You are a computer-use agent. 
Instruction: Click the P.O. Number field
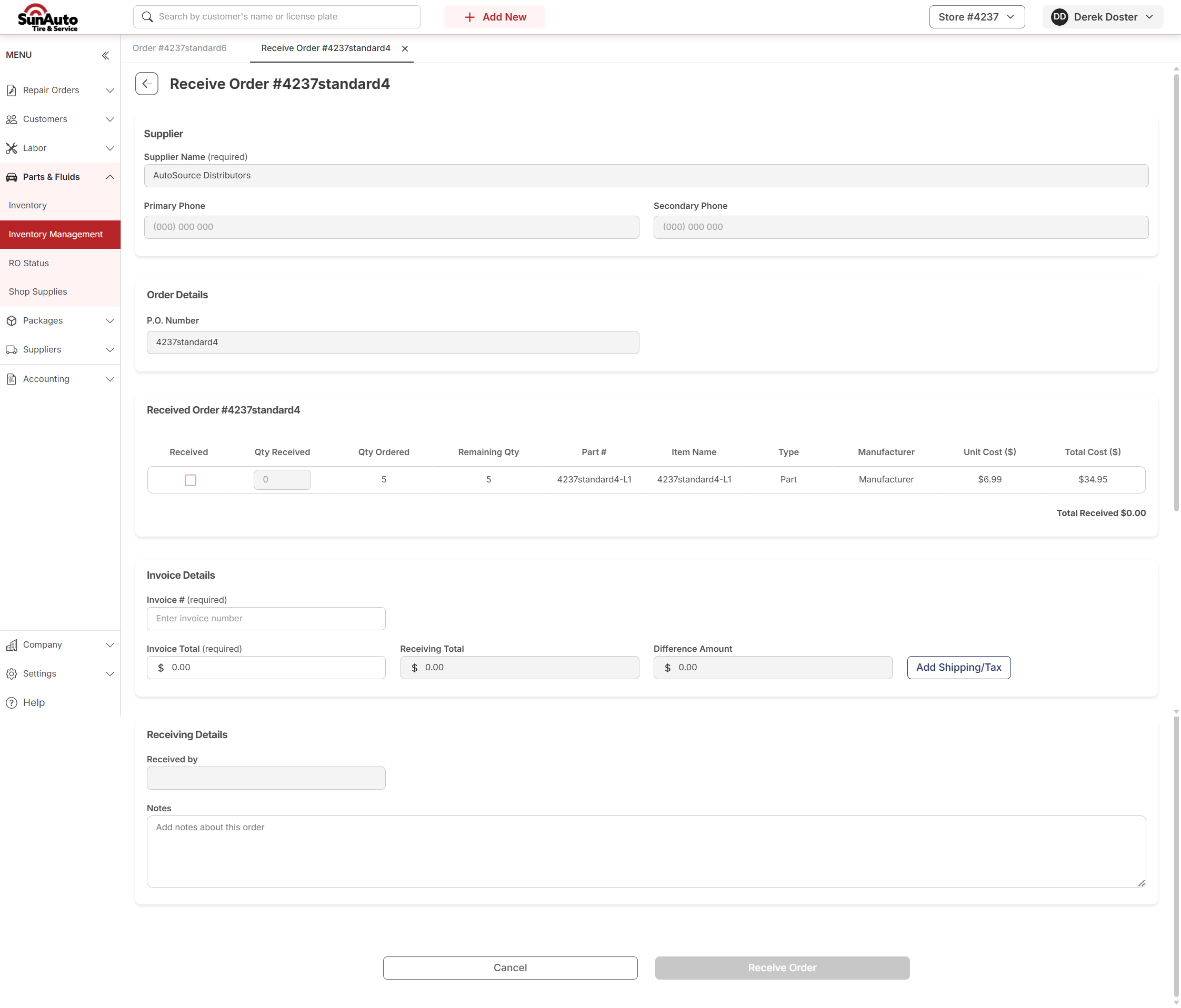[x=393, y=342]
